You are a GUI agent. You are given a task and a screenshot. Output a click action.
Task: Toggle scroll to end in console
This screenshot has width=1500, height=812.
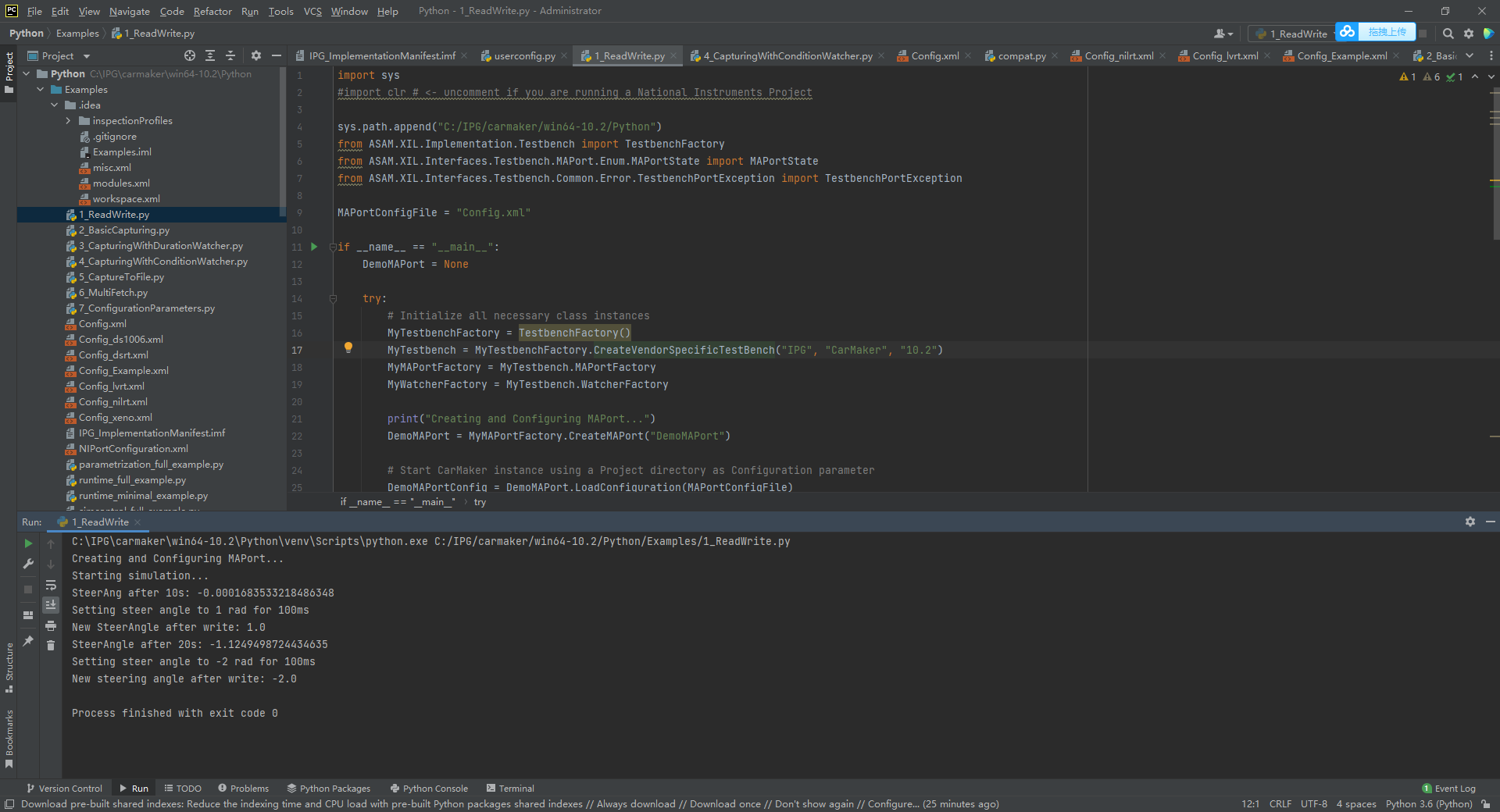pyautogui.click(x=51, y=604)
